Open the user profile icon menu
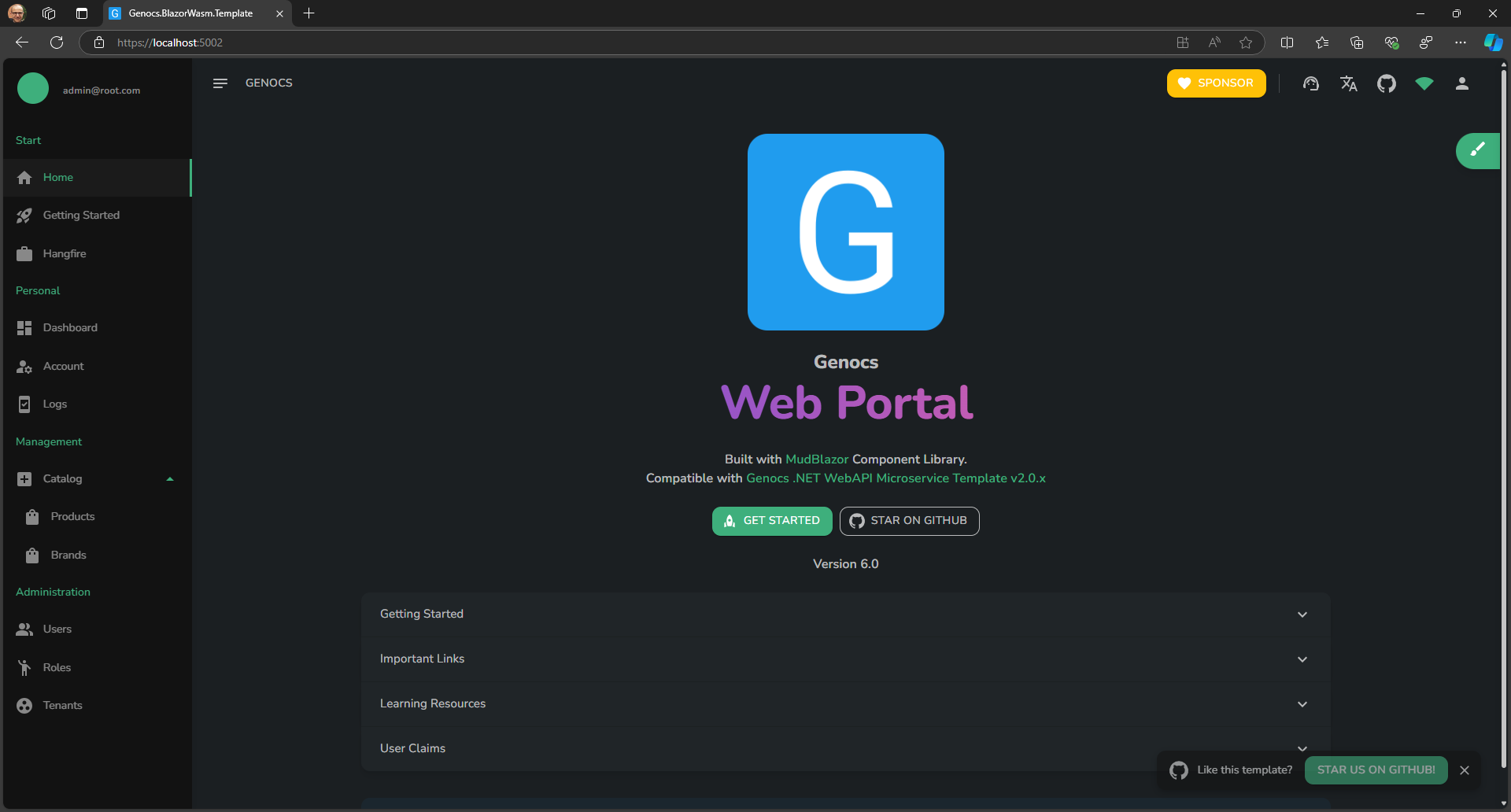The height and width of the screenshot is (812, 1511). click(x=1461, y=83)
